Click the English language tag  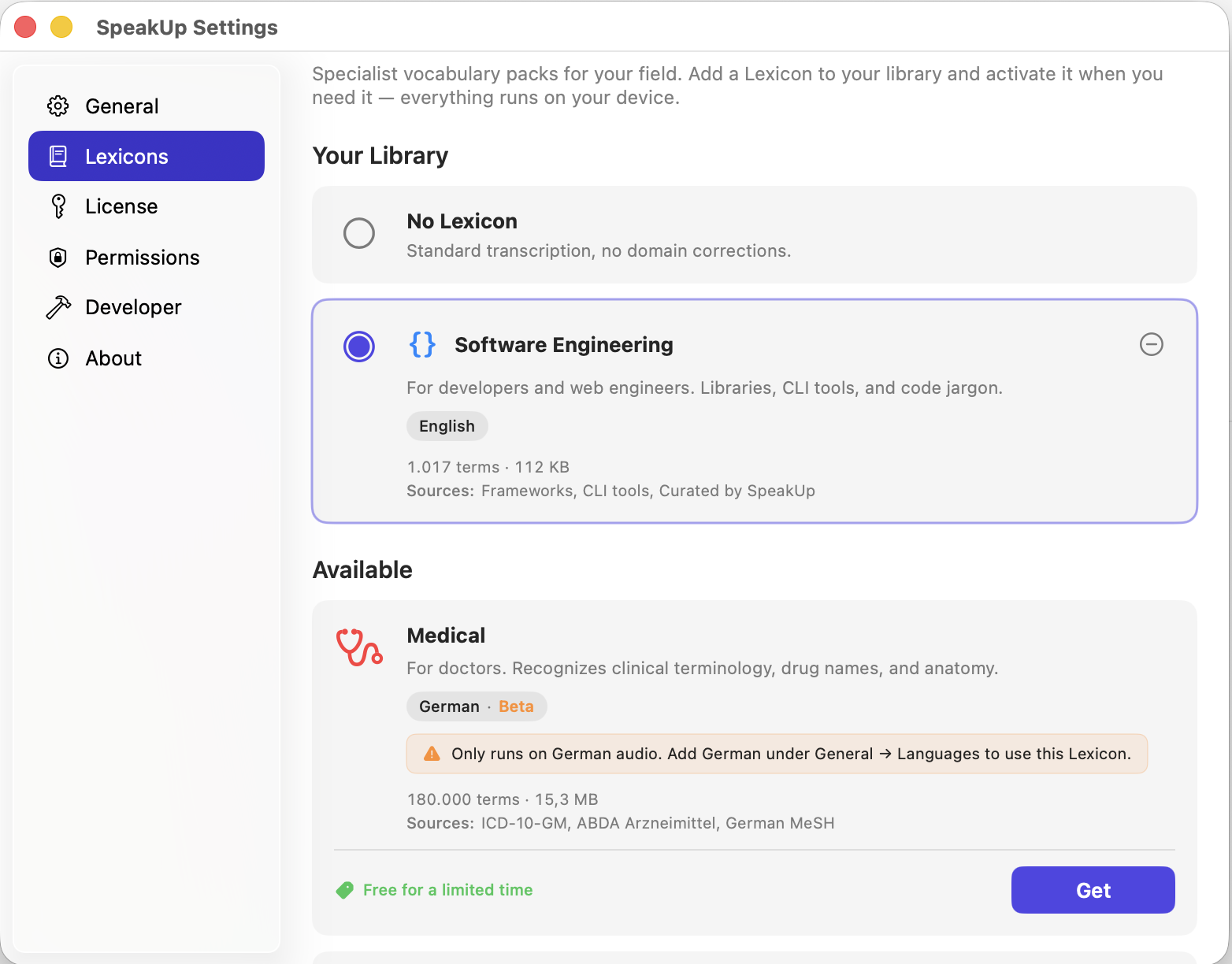click(447, 426)
